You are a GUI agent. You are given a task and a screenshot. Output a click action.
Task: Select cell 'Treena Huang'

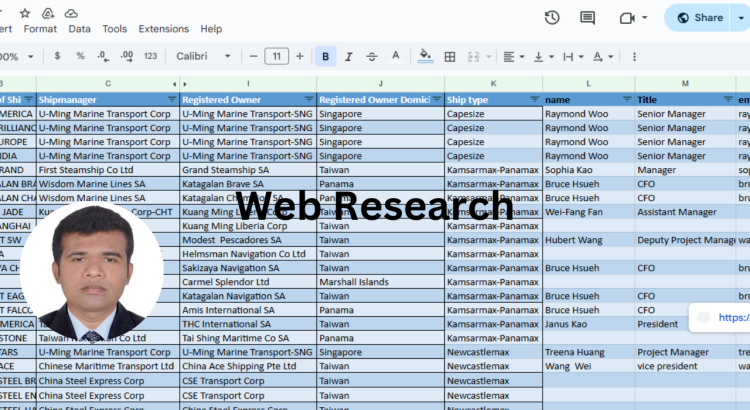point(589,352)
